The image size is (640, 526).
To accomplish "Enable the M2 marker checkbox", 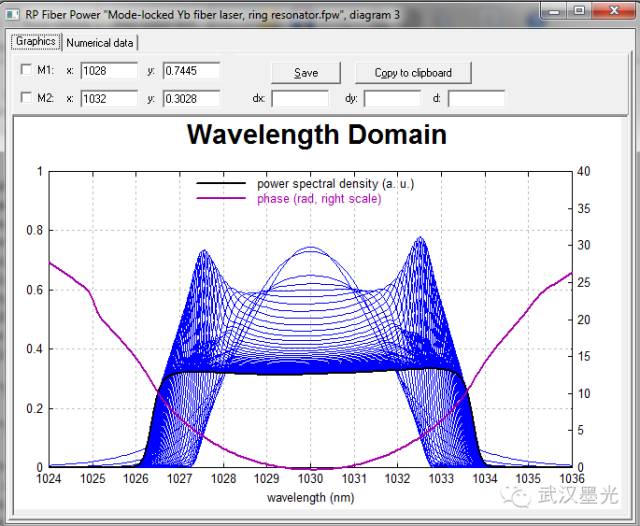I will click(26, 98).
